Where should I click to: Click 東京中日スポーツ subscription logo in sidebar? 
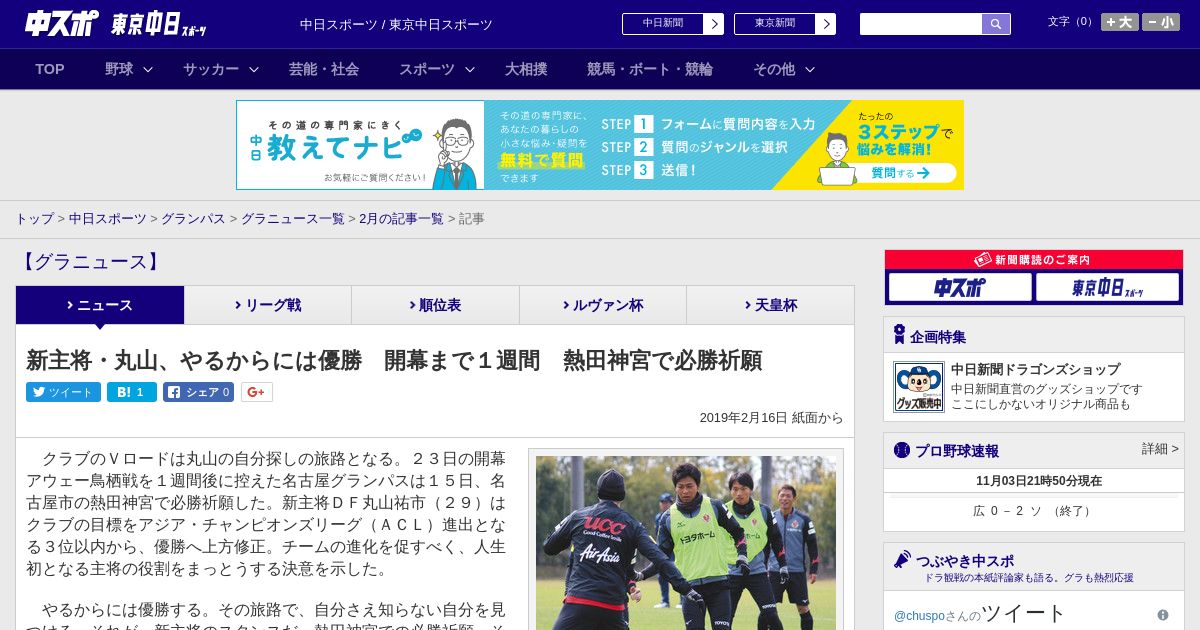tap(1107, 288)
